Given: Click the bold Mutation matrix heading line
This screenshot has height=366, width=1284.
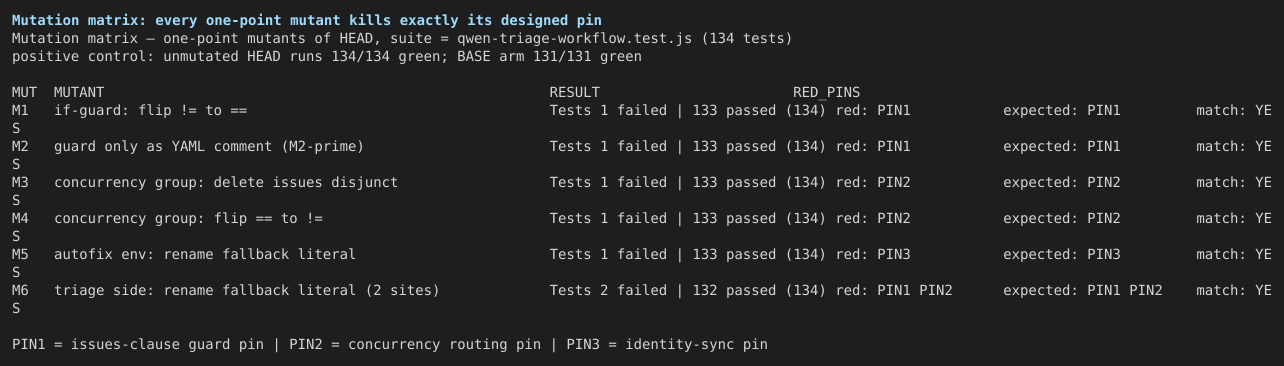Looking at the screenshot, I should click(x=307, y=20).
